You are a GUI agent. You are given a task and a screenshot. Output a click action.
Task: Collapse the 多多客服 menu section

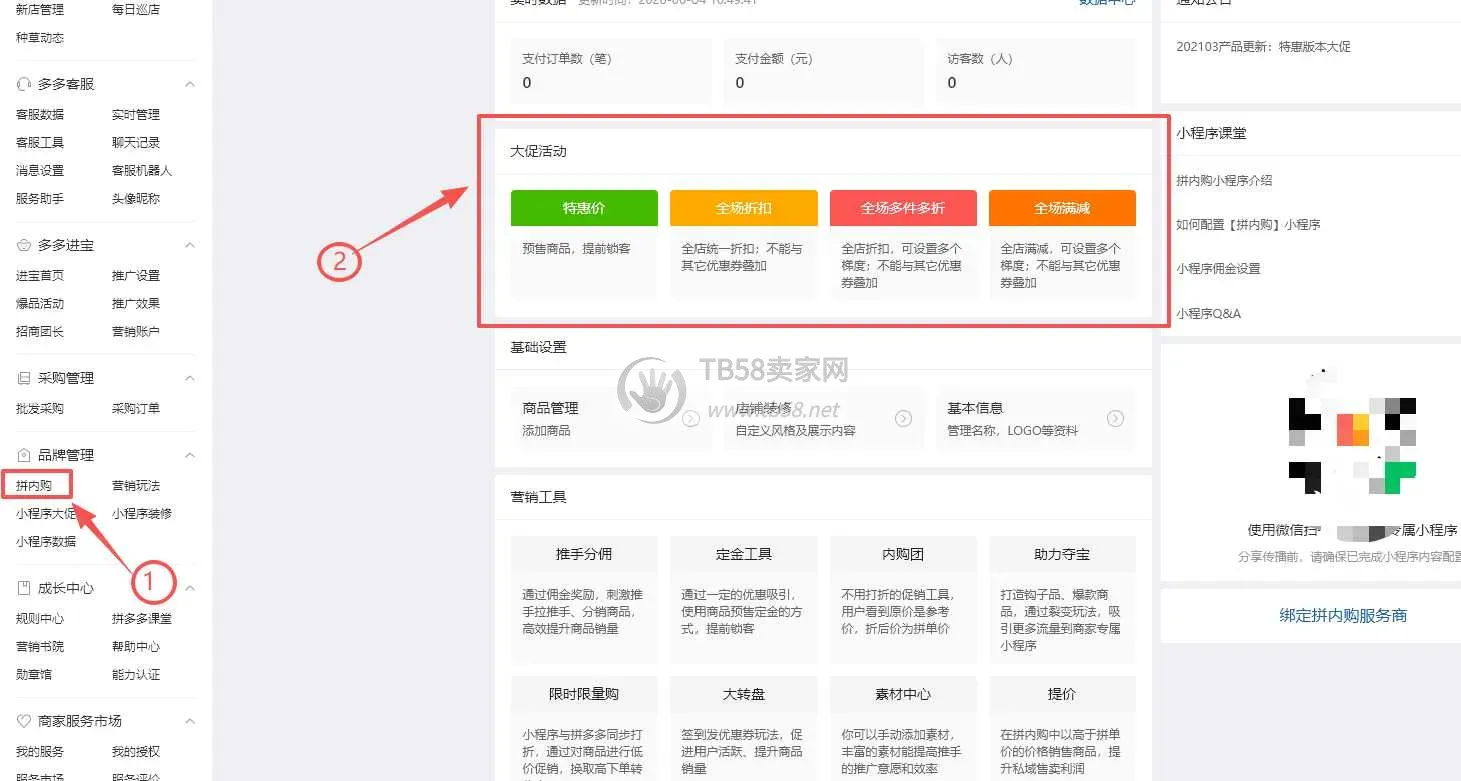point(190,84)
